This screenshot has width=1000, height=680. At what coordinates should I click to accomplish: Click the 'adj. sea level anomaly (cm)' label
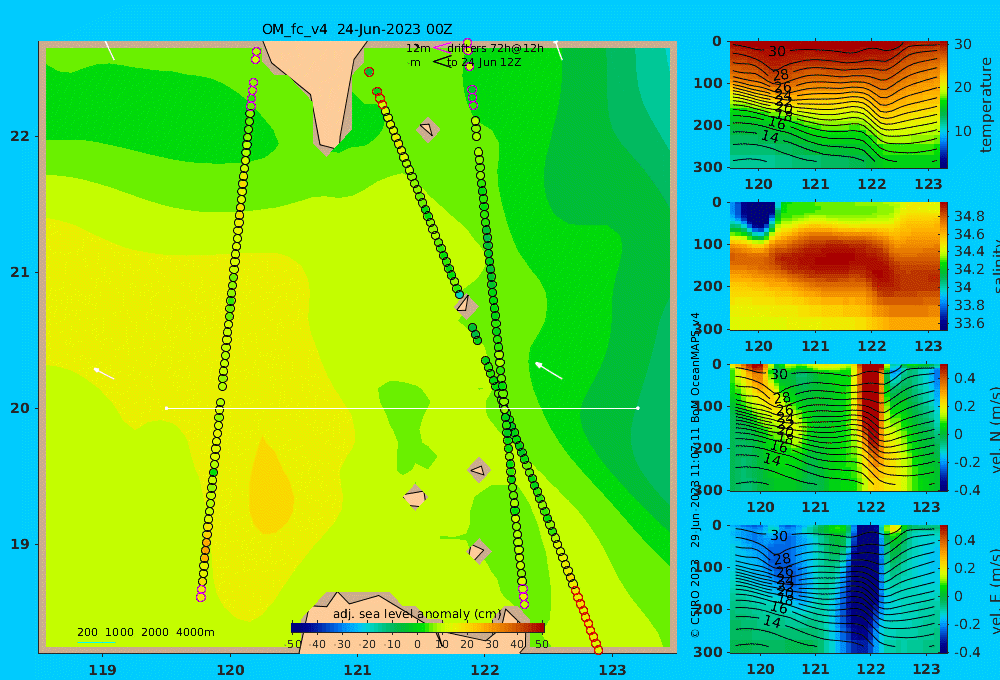point(417,614)
